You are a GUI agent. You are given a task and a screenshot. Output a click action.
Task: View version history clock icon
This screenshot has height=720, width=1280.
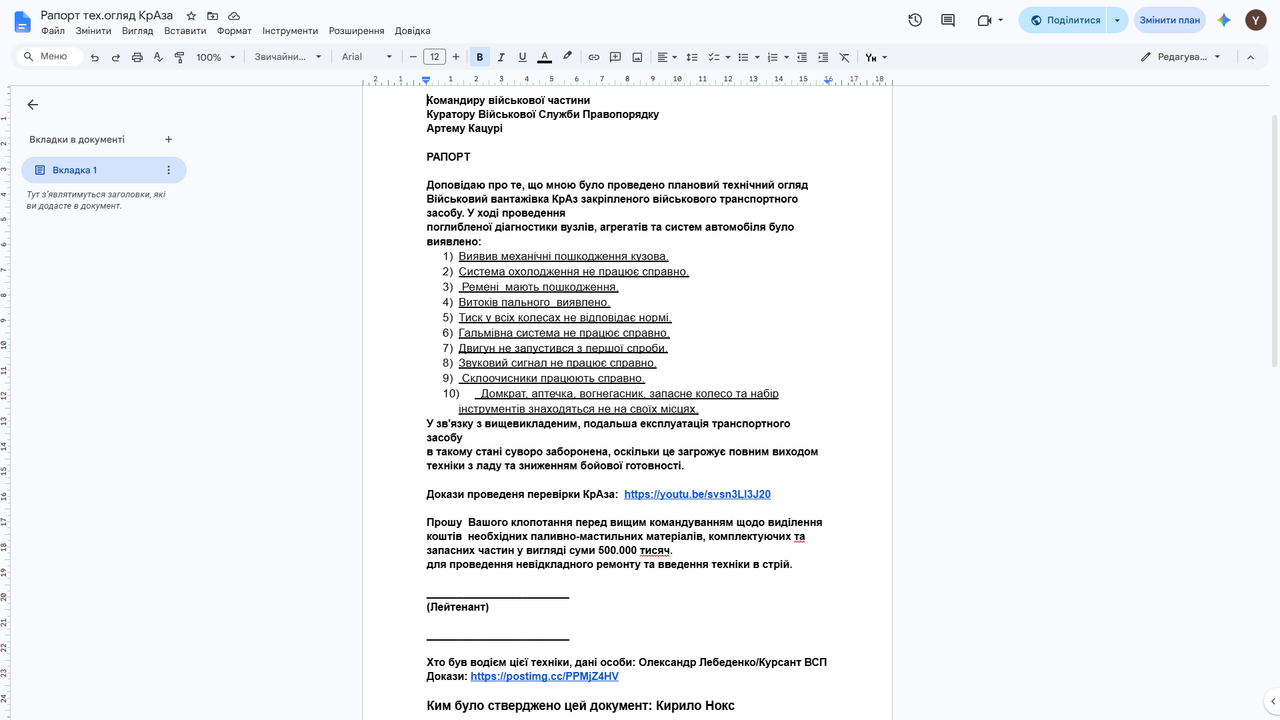pyautogui.click(x=915, y=20)
